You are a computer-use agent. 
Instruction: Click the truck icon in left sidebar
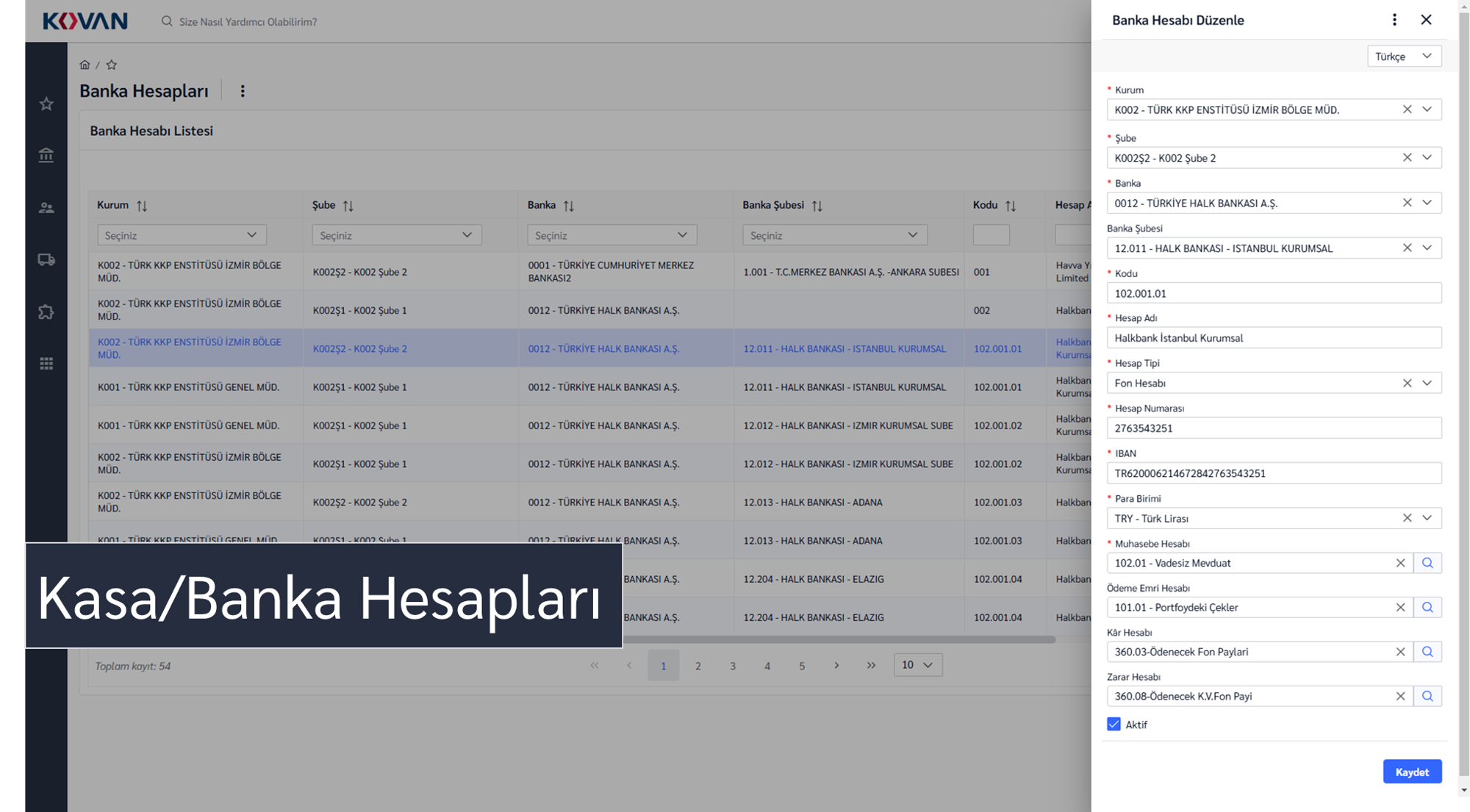[46, 259]
